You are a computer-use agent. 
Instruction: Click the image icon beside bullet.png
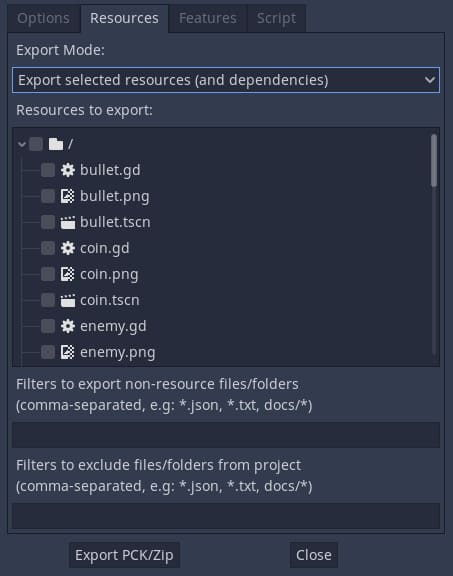pyautogui.click(x=68, y=196)
